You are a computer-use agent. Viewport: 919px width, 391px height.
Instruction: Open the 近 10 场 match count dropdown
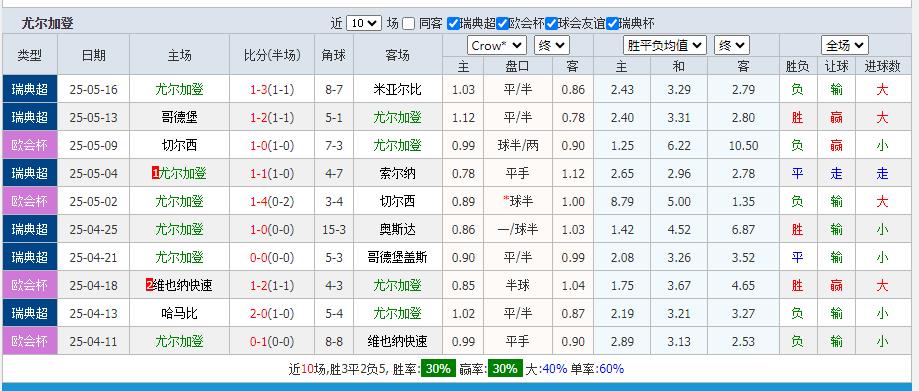[x=363, y=23]
